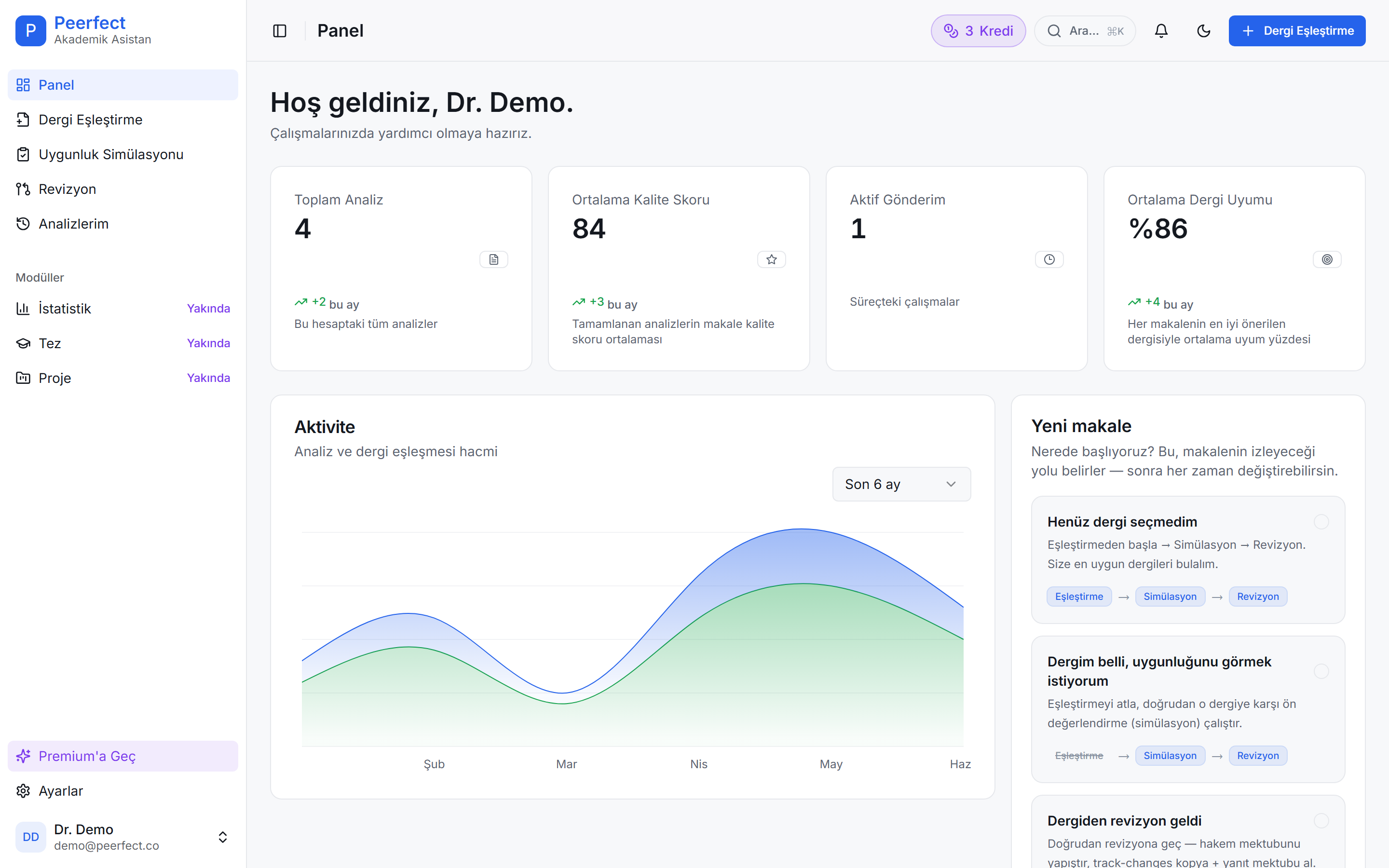This screenshot has height=868, width=1389.
Task: Click the Ara search field
Action: point(1084,31)
